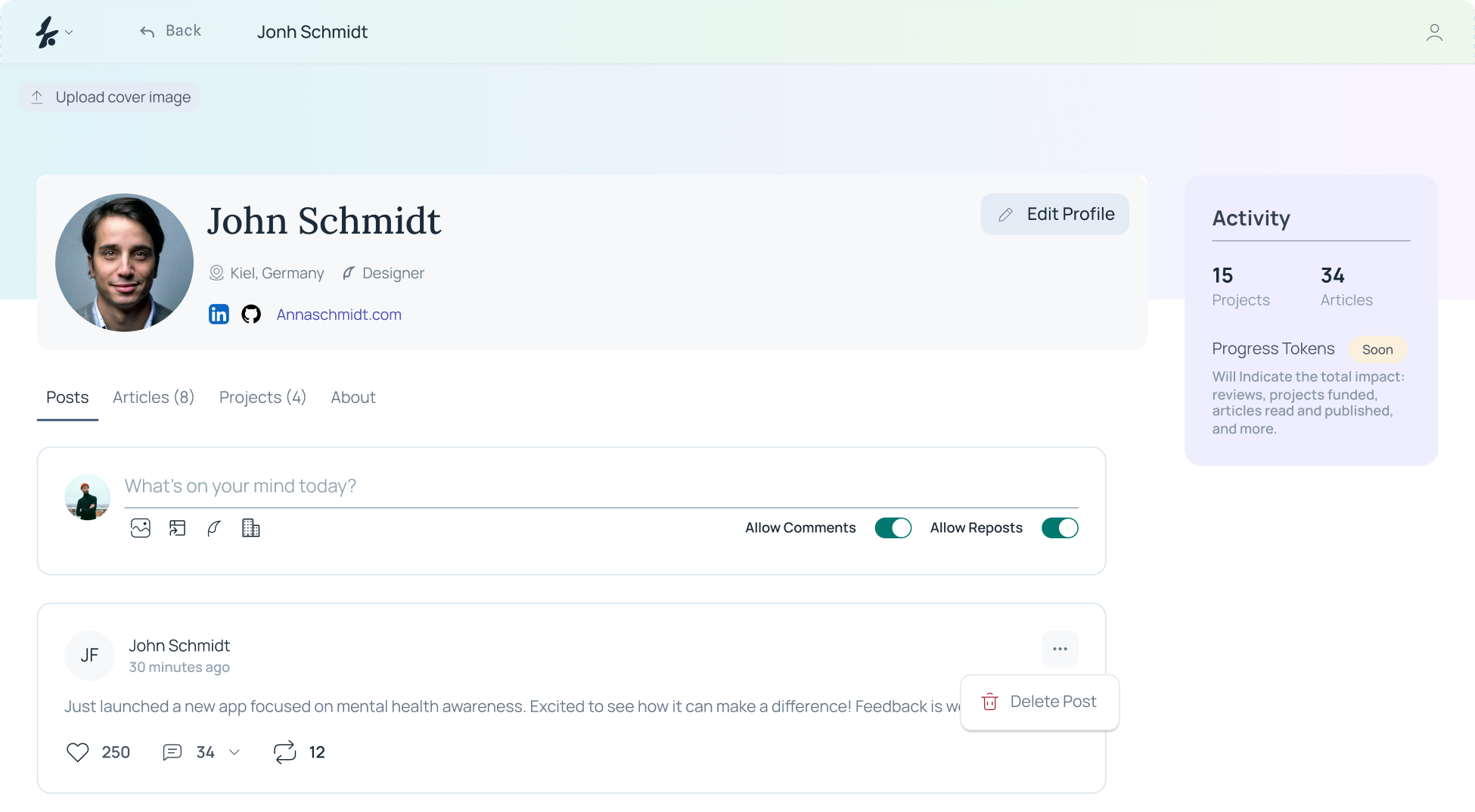Click the 'Jonh Schmidt' header title
This screenshot has width=1475, height=812.
[312, 32]
